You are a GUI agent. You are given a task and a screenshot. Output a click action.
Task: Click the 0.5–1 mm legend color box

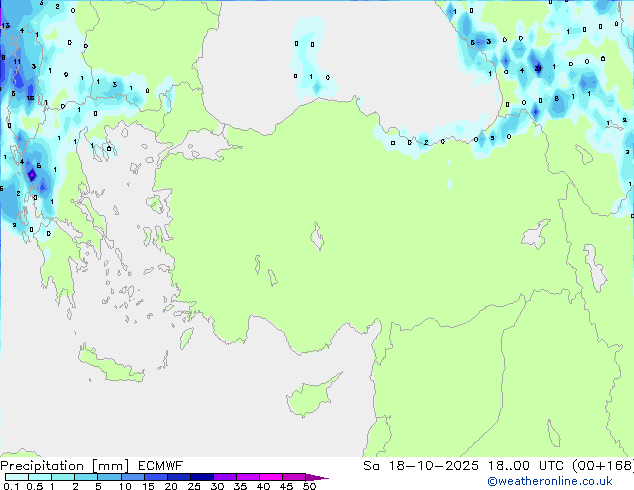click(40, 477)
